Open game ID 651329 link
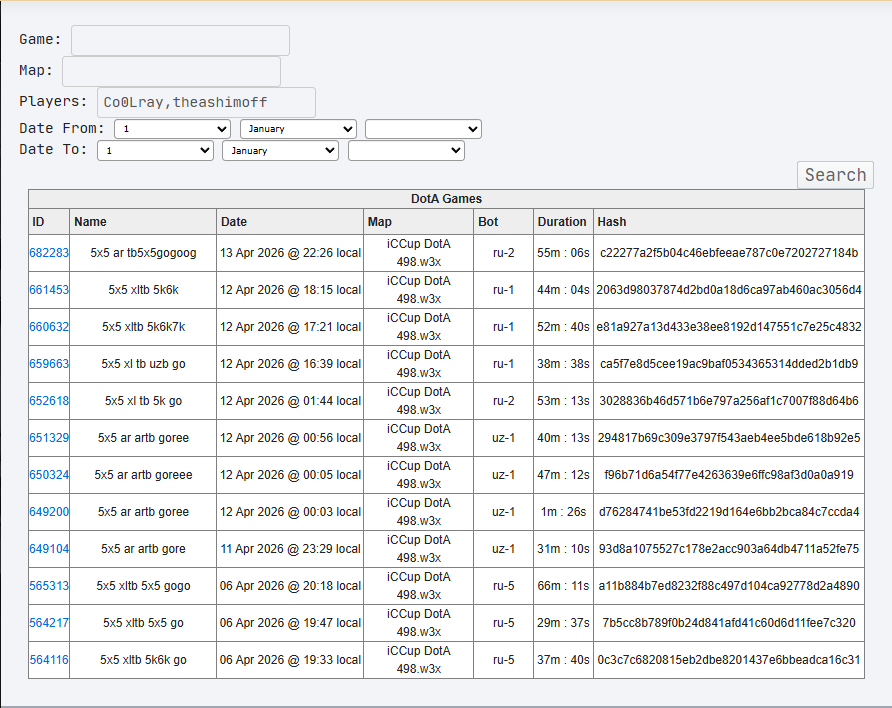 (x=49, y=438)
